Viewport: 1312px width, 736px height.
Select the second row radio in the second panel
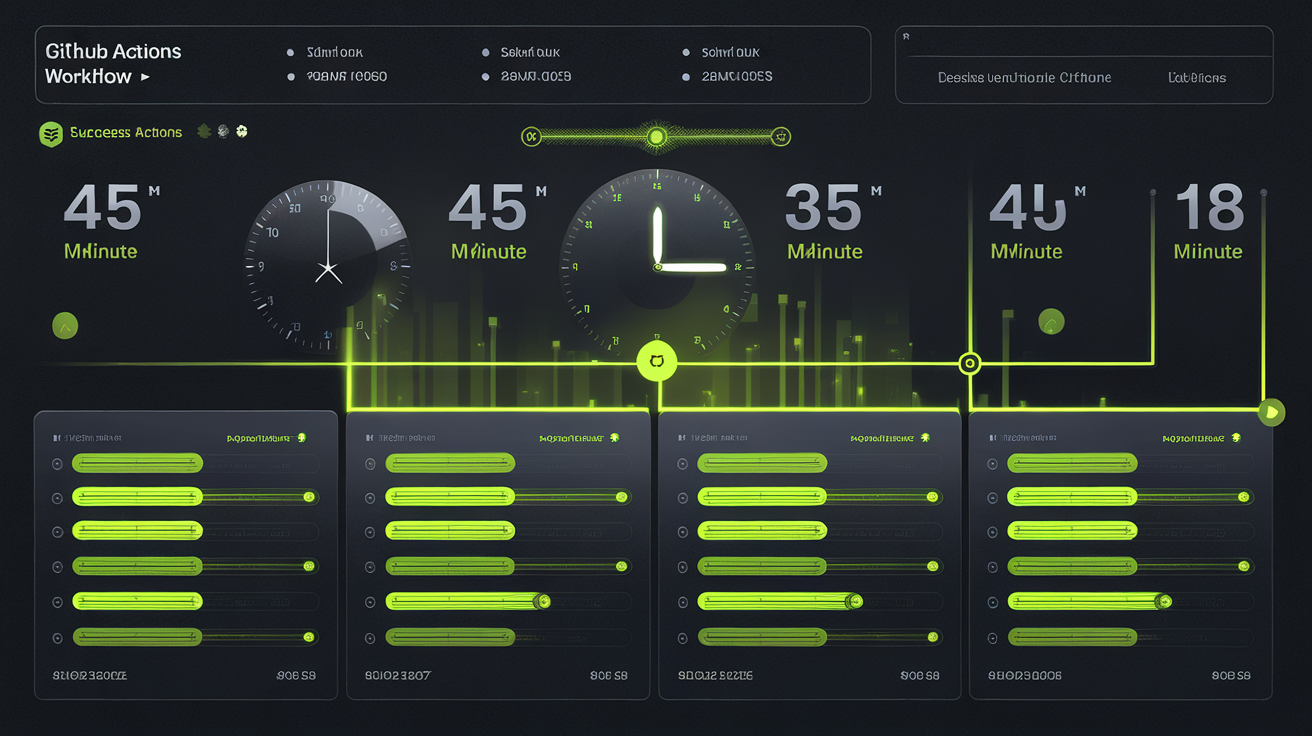(370, 497)
